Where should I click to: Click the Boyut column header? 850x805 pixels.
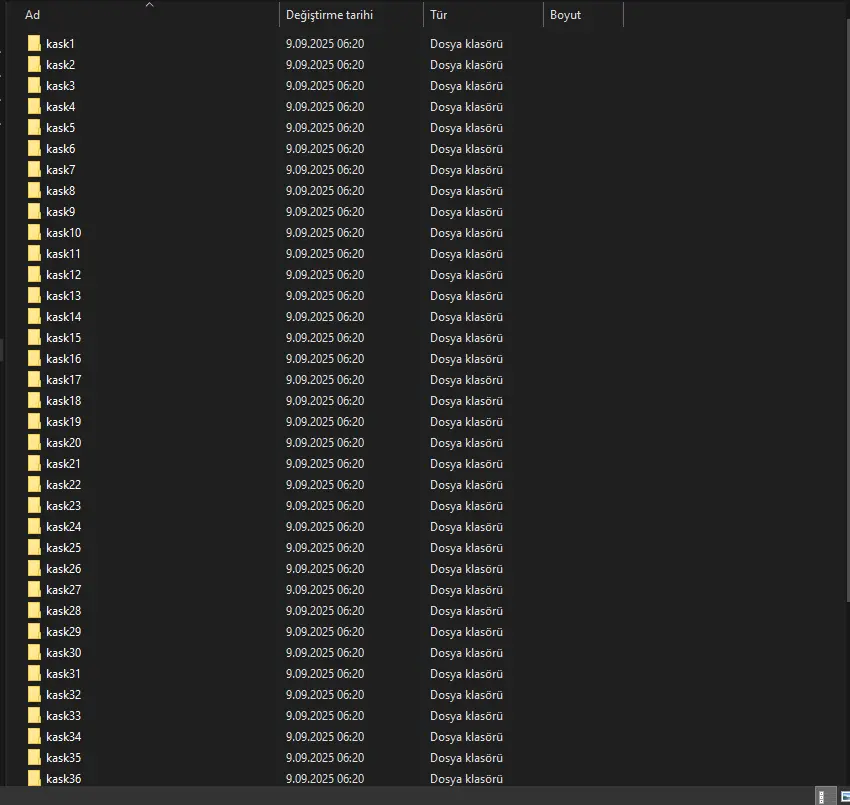(x=565, y=15)
